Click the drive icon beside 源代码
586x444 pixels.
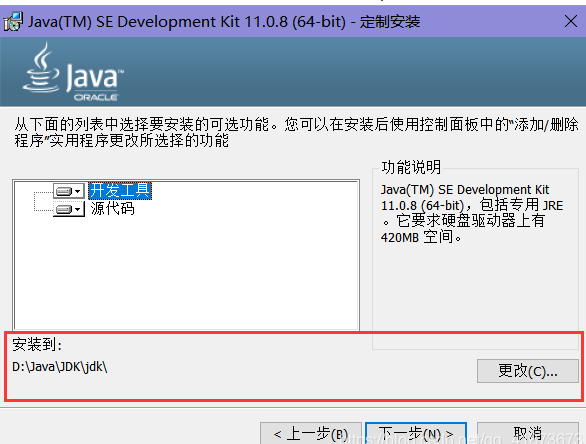click(x=64, y=209)
